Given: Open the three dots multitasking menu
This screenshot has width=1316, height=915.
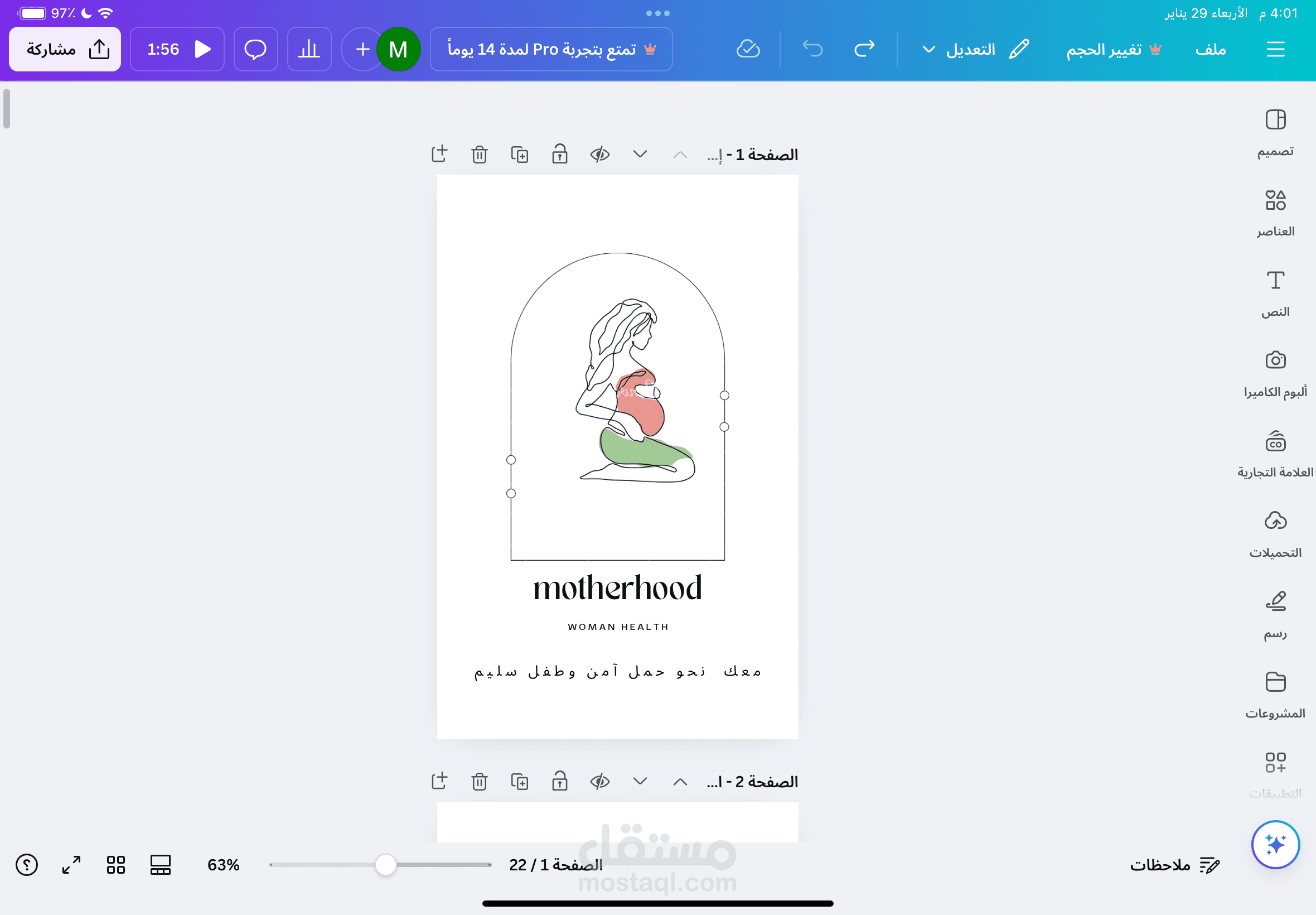Looking at the screenshot, I should (x=657, y=13).
